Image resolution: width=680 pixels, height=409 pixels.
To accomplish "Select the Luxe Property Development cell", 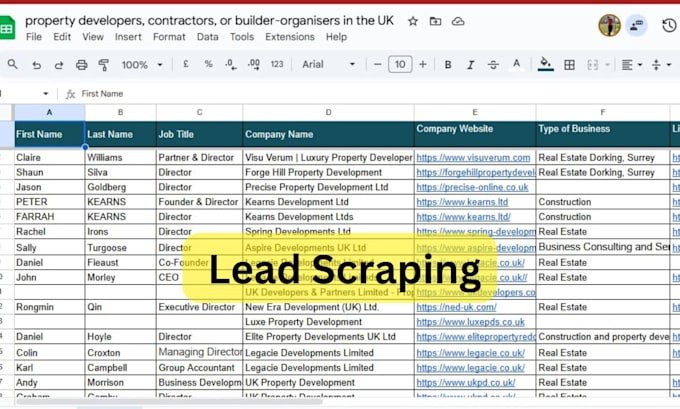I will click(x=328, y=322).
